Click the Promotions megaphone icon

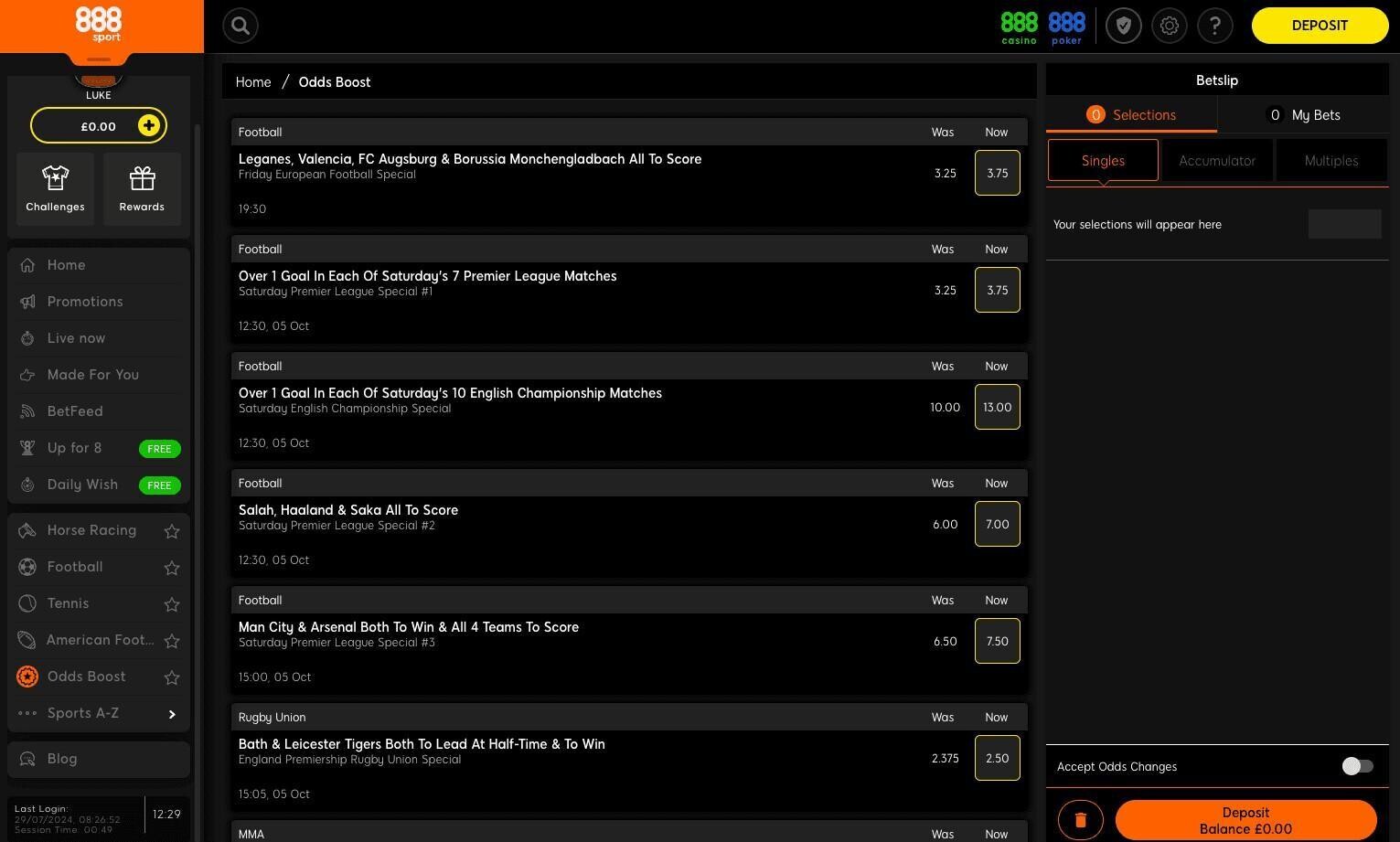point(27,302)
